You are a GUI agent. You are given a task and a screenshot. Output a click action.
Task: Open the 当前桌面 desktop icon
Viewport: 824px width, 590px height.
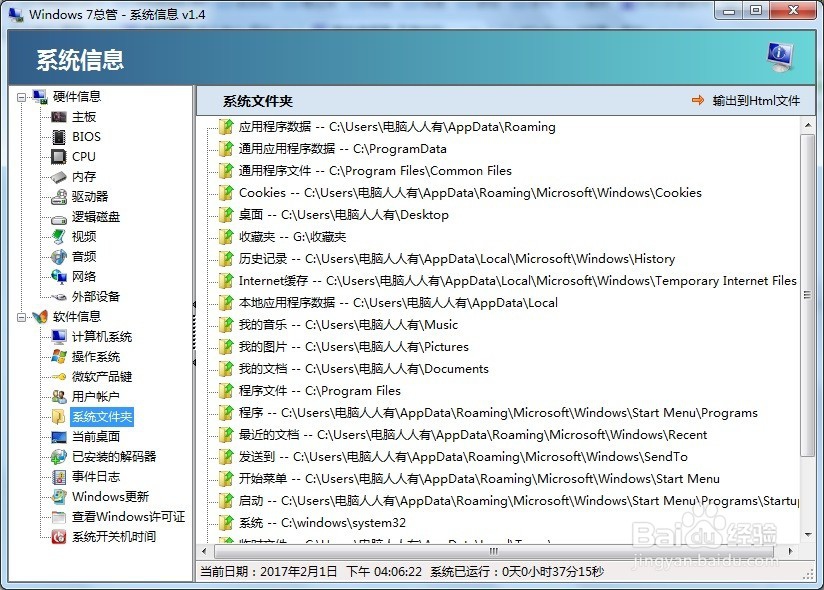[x=59, y=437]
